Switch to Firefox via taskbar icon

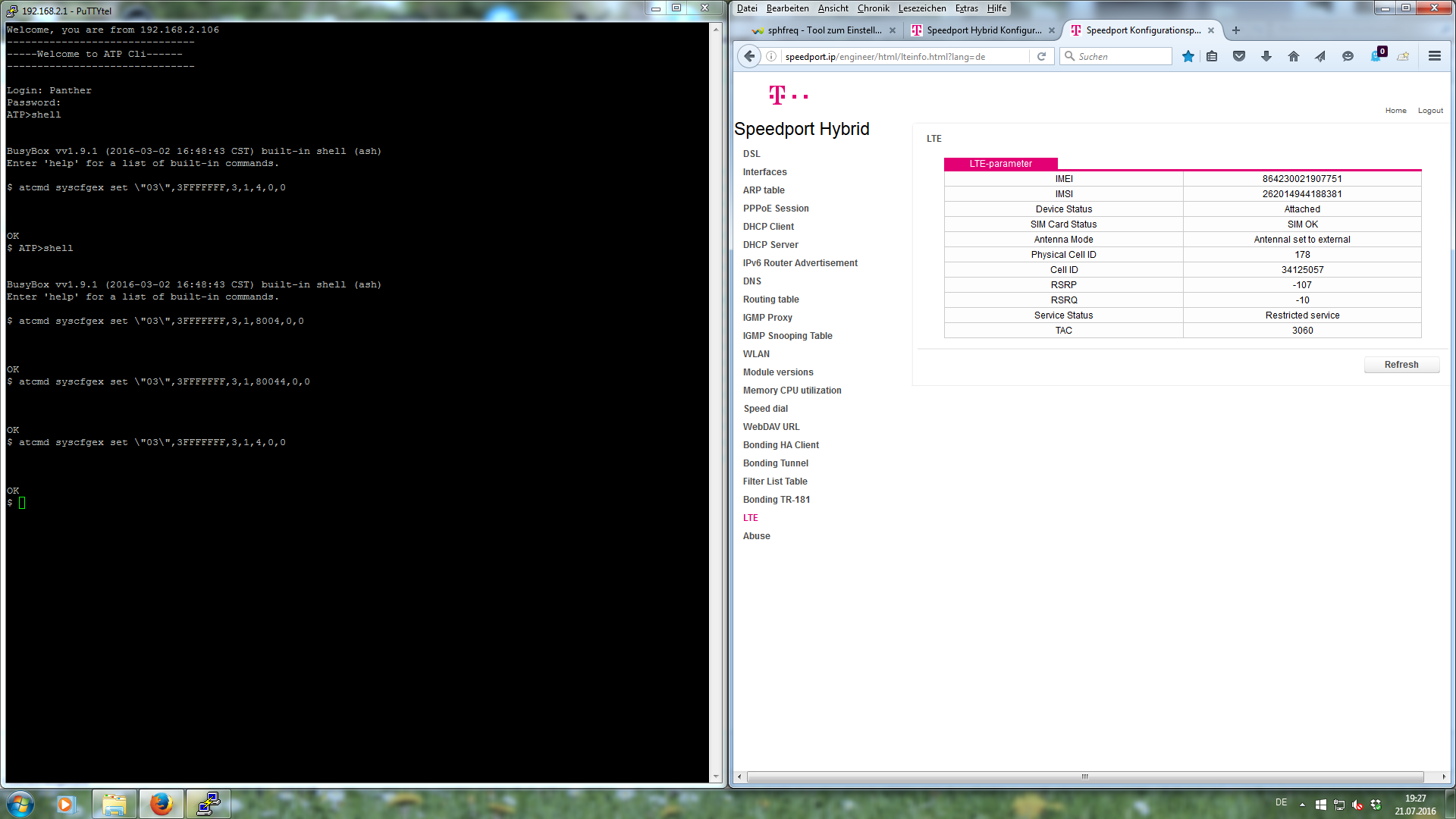pos(161,804)
